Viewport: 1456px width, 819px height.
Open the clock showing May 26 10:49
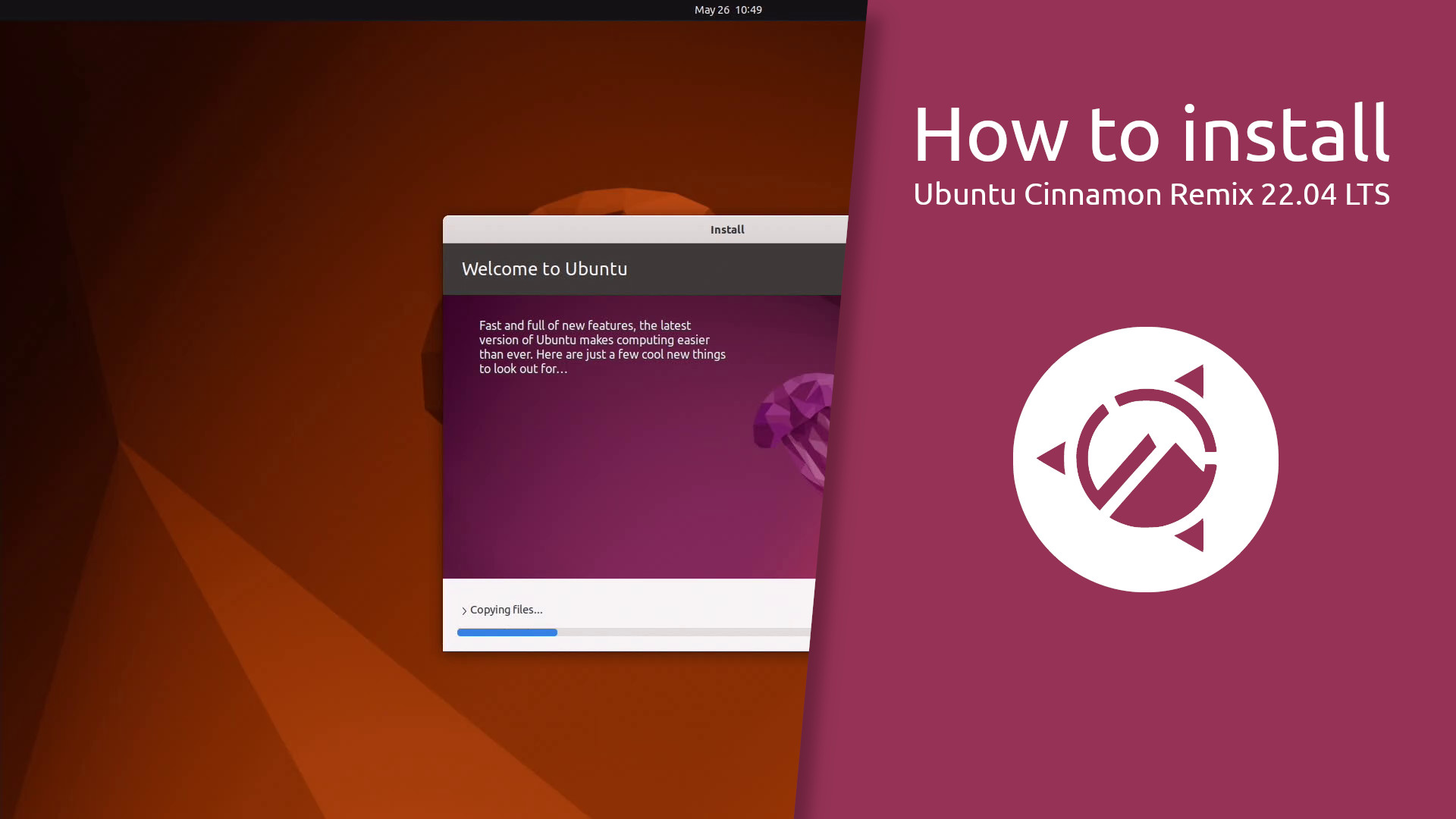click(728, 10)
